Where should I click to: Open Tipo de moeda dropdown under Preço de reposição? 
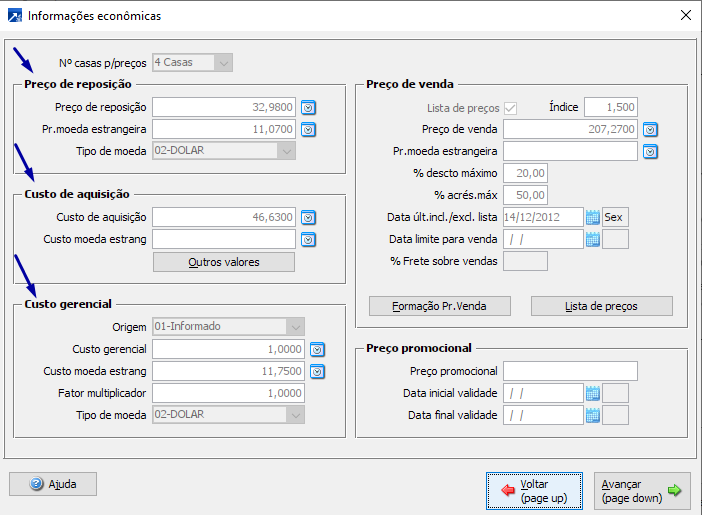pyautogui.click(x=287, y=151)
